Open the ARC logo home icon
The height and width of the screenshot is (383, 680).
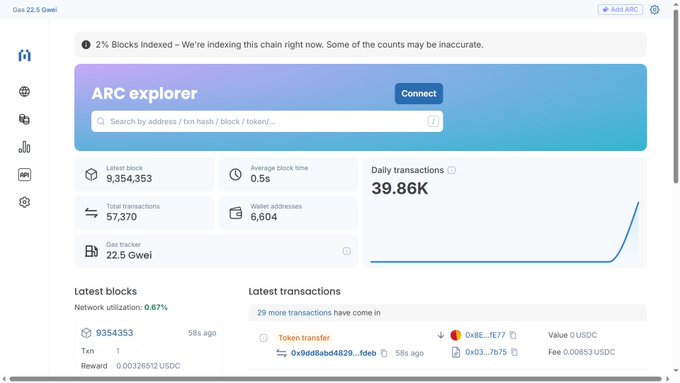[24, 56]
